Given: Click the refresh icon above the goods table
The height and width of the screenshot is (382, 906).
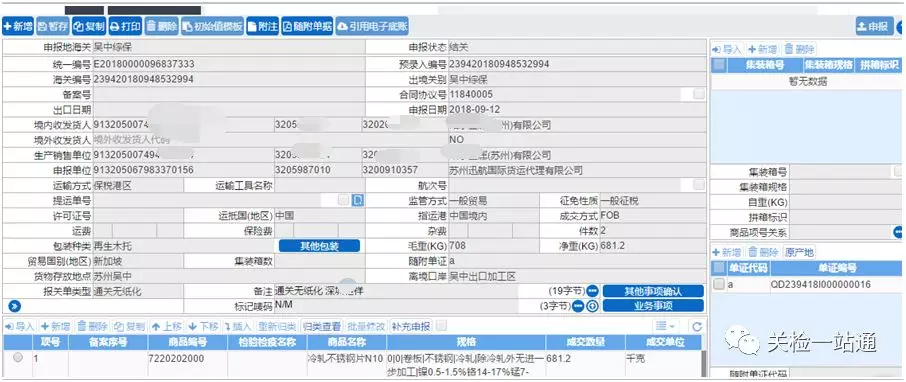Looking at the screenshot, I should [x=697, y=327].
